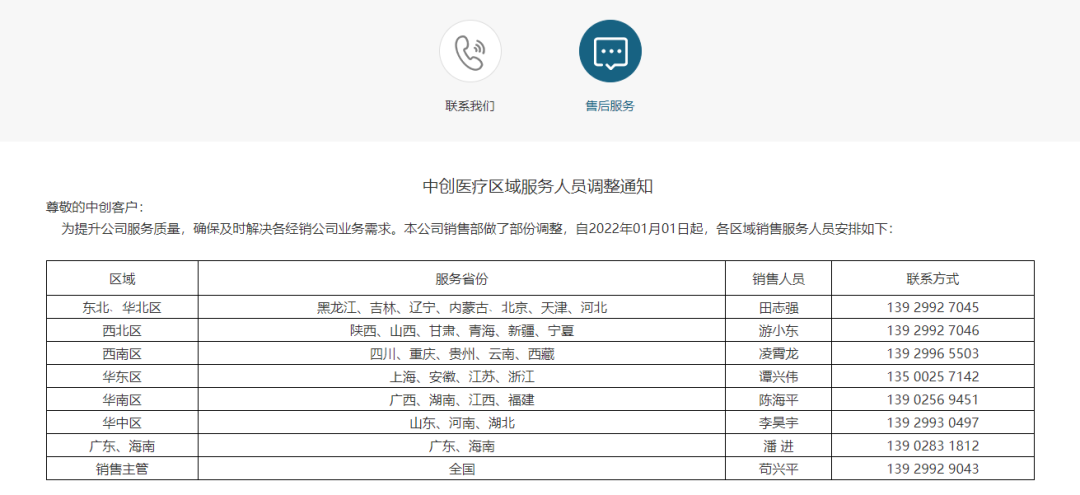Click phone number 139 2993 0497
Screen dimensions: 1080x495
[x=932, y=422]
